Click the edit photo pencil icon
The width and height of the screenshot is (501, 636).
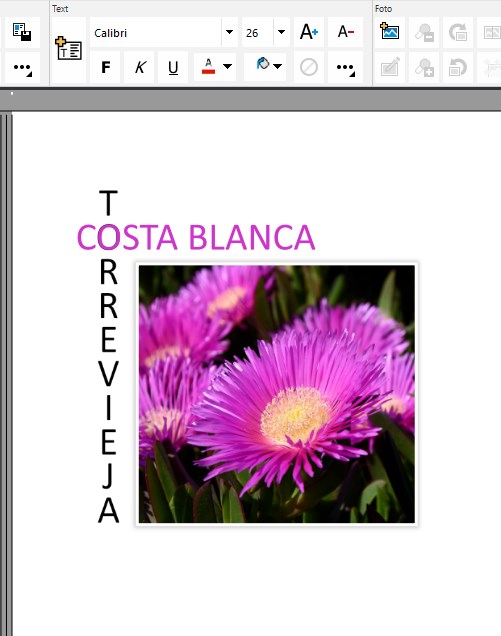click(x=389, y=67)
